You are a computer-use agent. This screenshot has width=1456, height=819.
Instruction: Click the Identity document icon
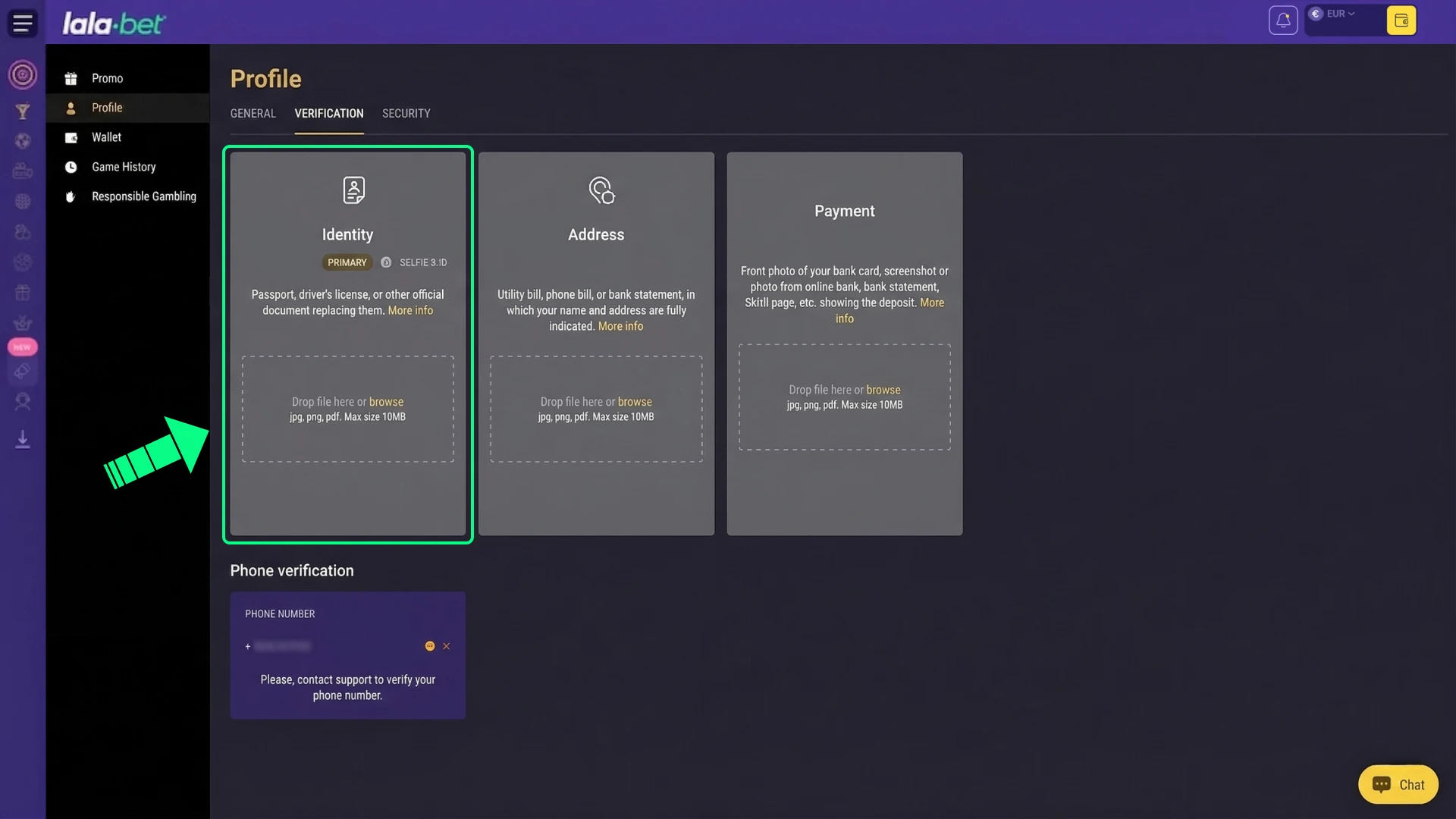click(353, 190)
